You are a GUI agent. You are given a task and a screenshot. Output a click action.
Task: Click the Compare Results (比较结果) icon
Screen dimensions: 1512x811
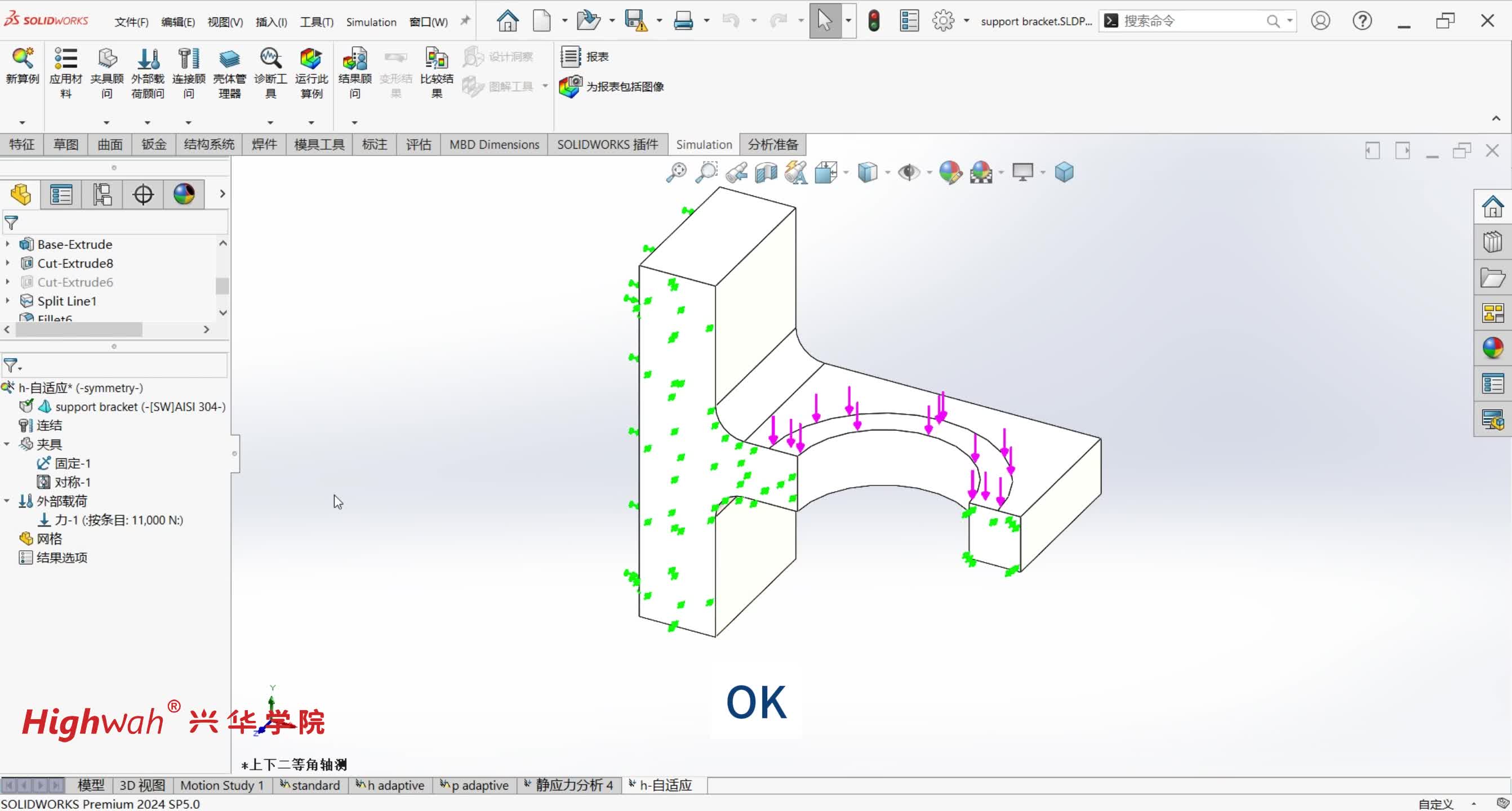tap(436, 59)
